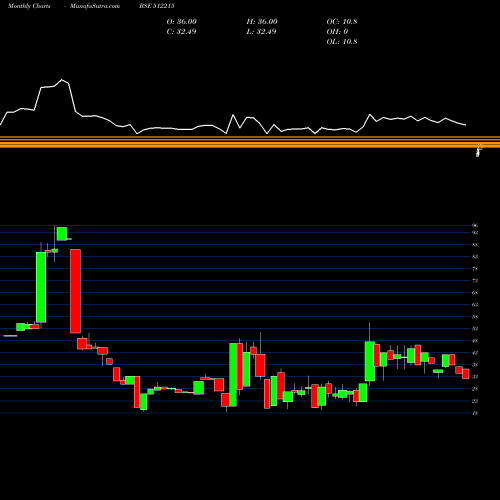
Task: Click the last red candlestick at the chart's right end
Action: 466,374
